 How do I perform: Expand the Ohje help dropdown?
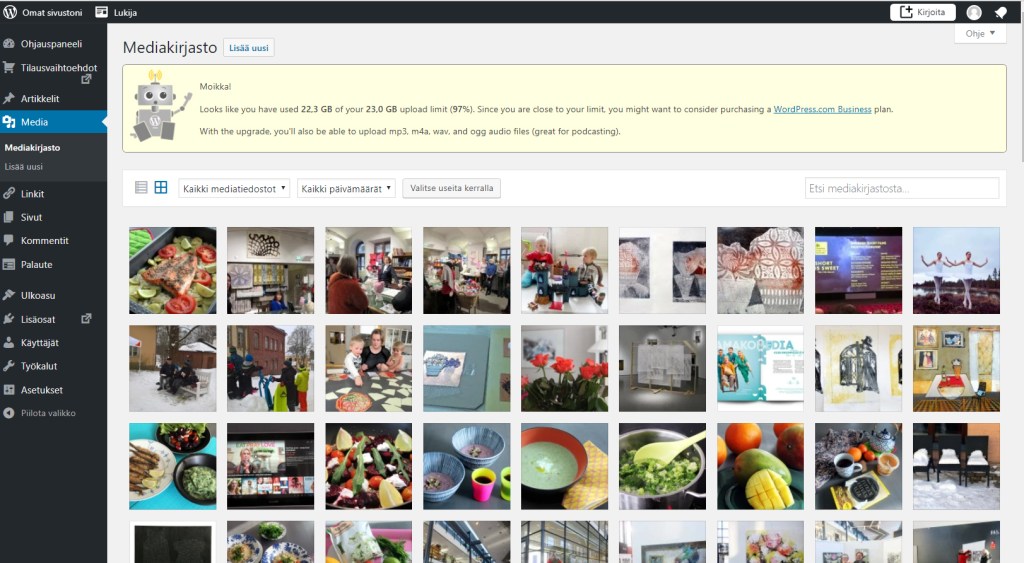(x=980, y=33)
